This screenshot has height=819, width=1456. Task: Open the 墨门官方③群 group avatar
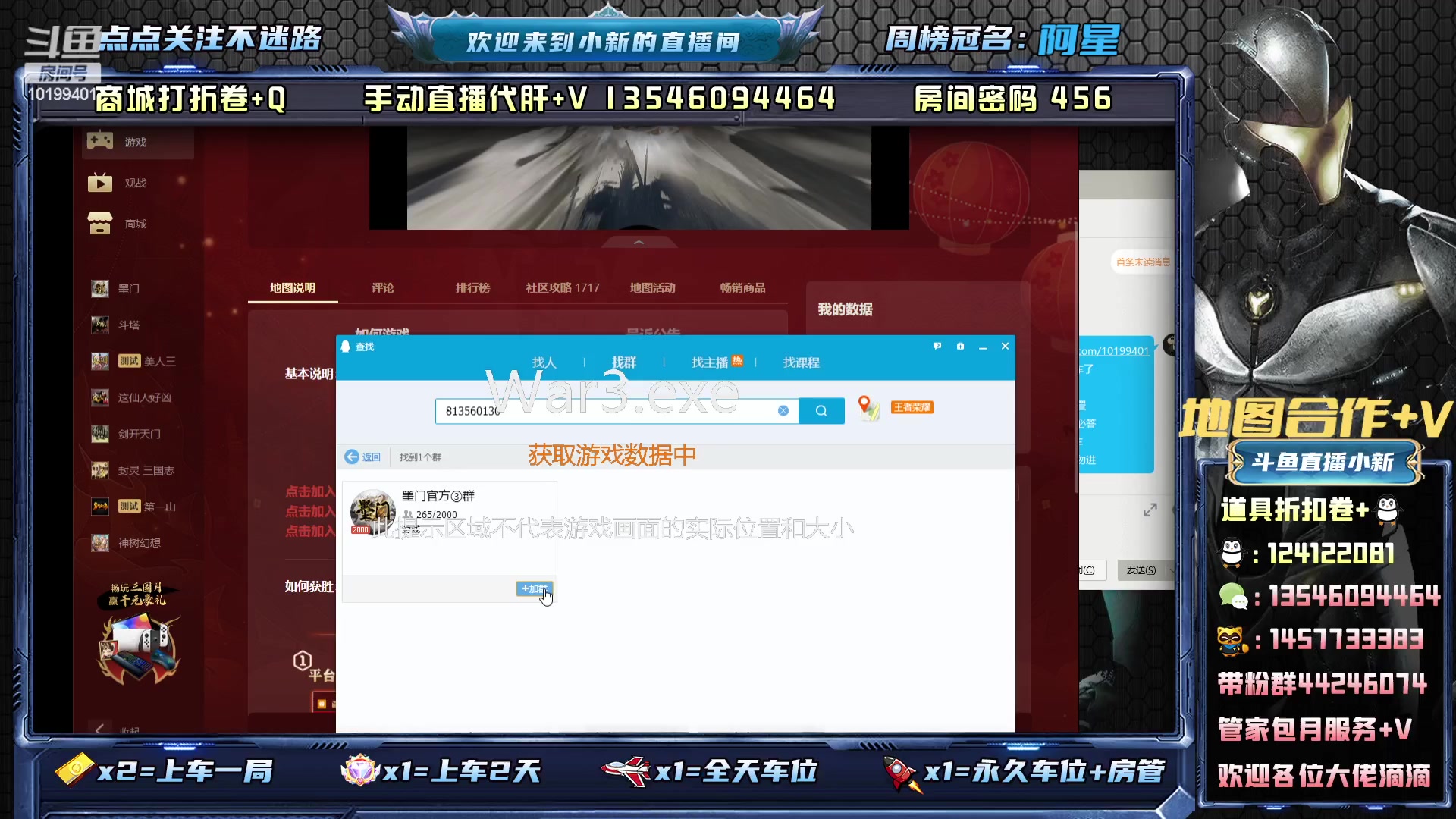372,512
